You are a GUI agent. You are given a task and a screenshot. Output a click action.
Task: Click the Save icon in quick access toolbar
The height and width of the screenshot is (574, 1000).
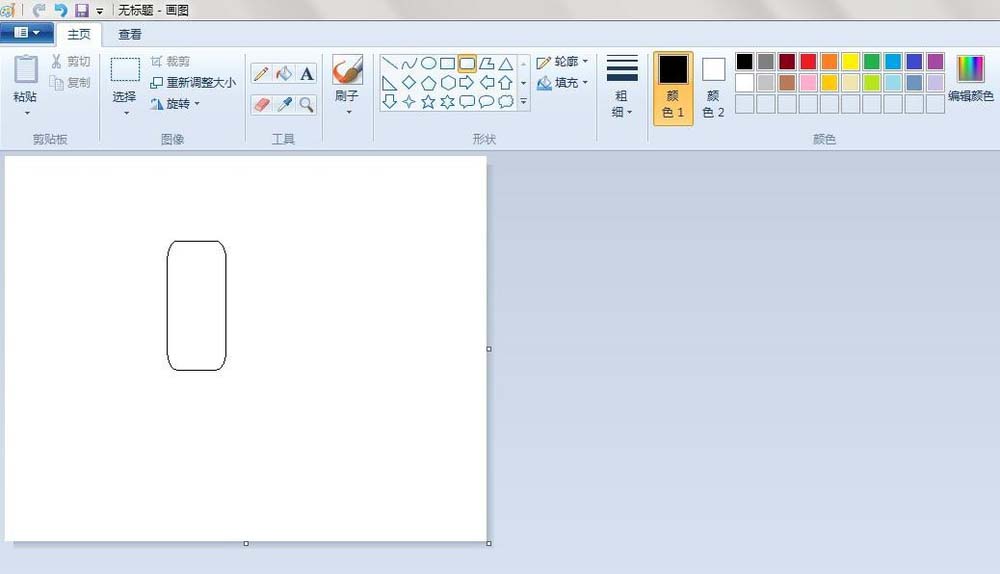[x=82, y=10]
